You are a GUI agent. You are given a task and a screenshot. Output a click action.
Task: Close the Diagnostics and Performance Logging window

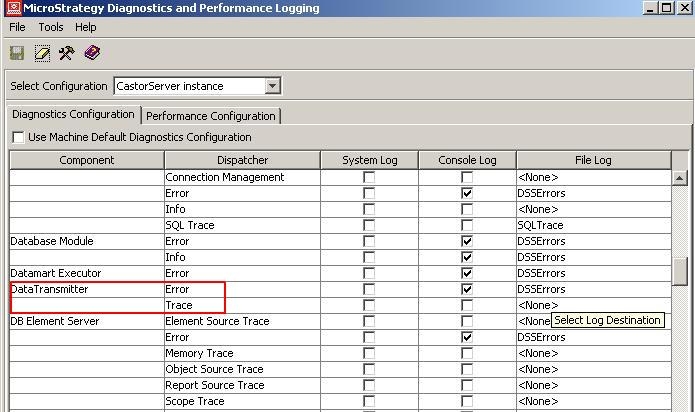(x=684, y=8)
